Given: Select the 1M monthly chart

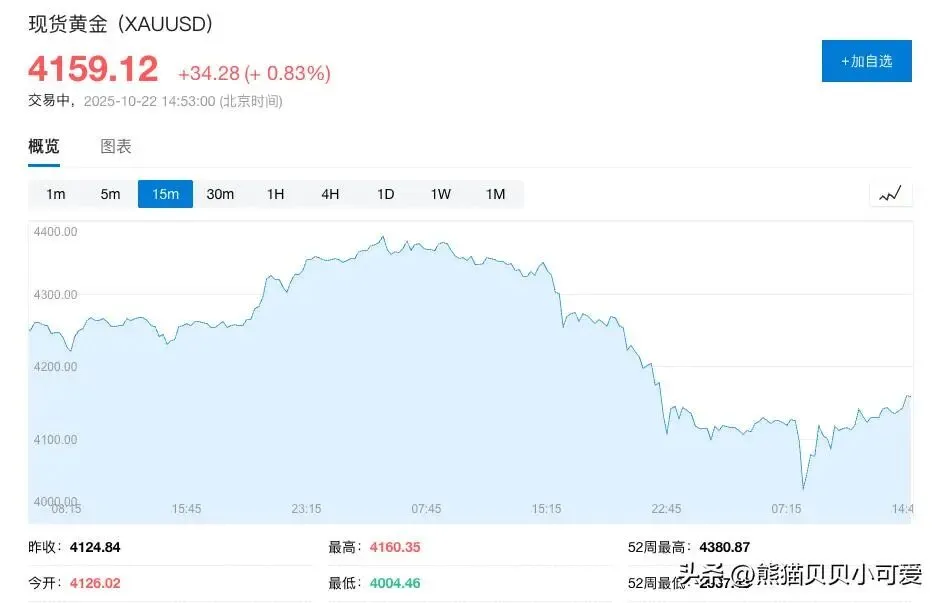Looking at the screenshot, I should [x=495, y=194].
